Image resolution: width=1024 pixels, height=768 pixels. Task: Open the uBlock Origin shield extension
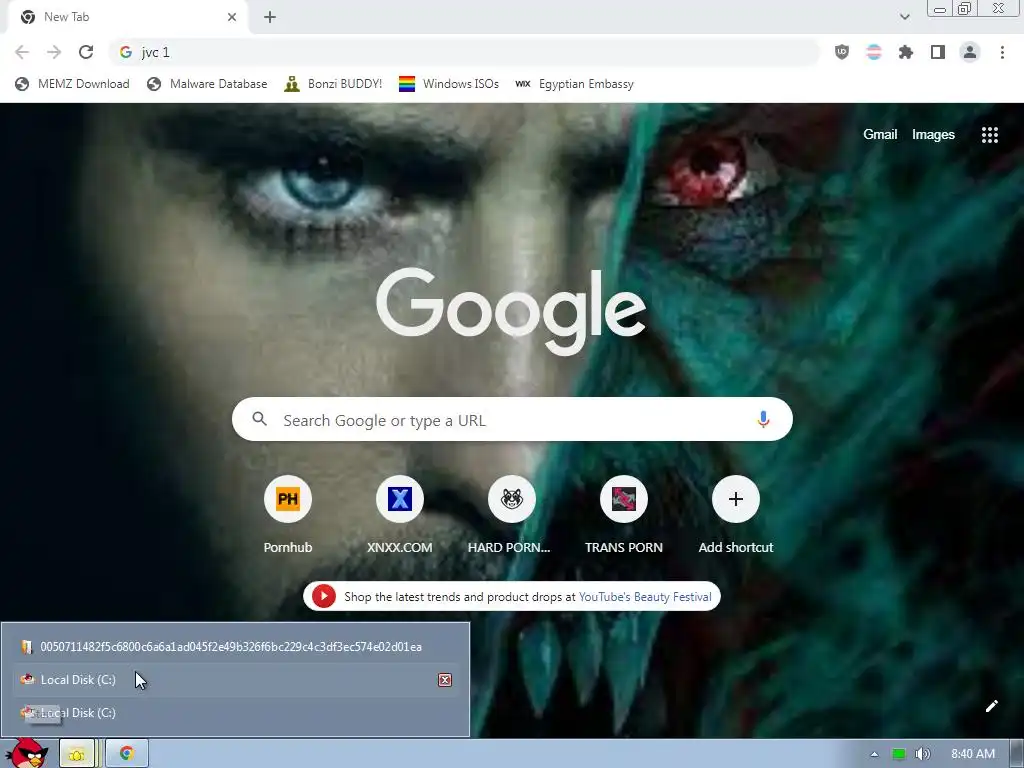pos(842,52)
